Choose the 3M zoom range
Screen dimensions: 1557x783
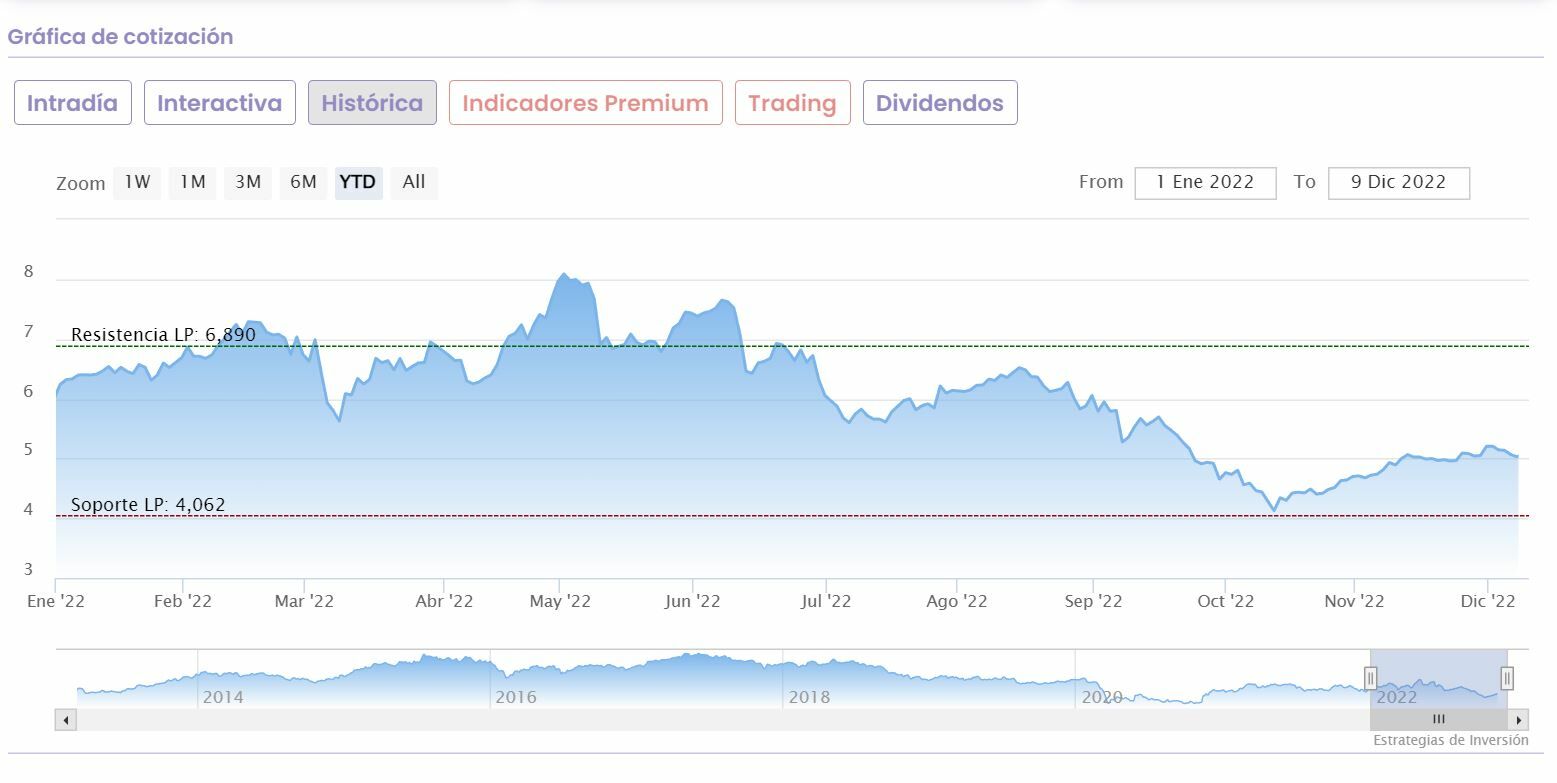pos(248,182)
